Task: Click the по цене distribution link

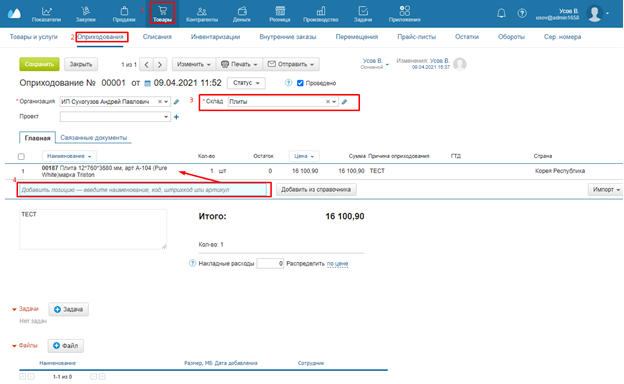Action: coord(337,264)
